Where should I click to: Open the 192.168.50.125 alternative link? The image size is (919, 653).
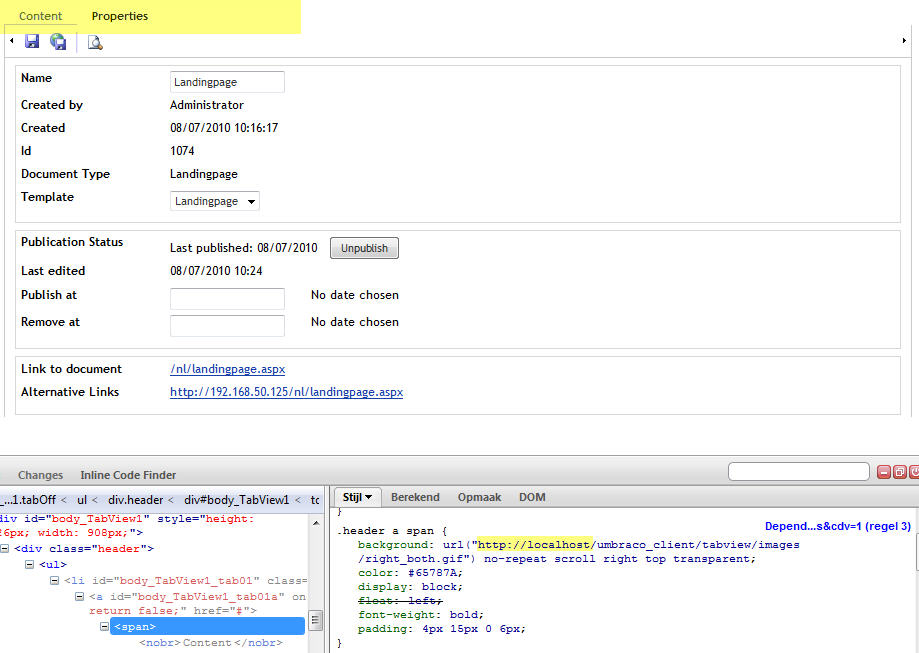click(x=286, y=392)
